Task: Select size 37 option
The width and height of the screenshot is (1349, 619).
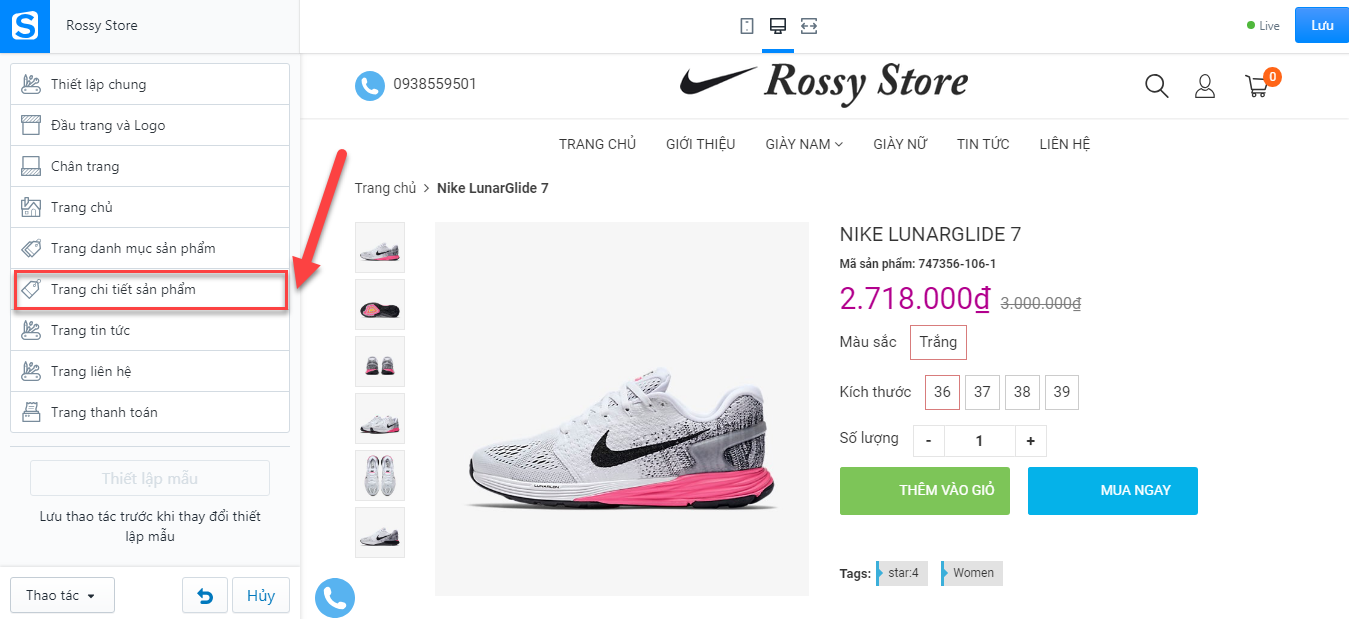Action: 982,392
